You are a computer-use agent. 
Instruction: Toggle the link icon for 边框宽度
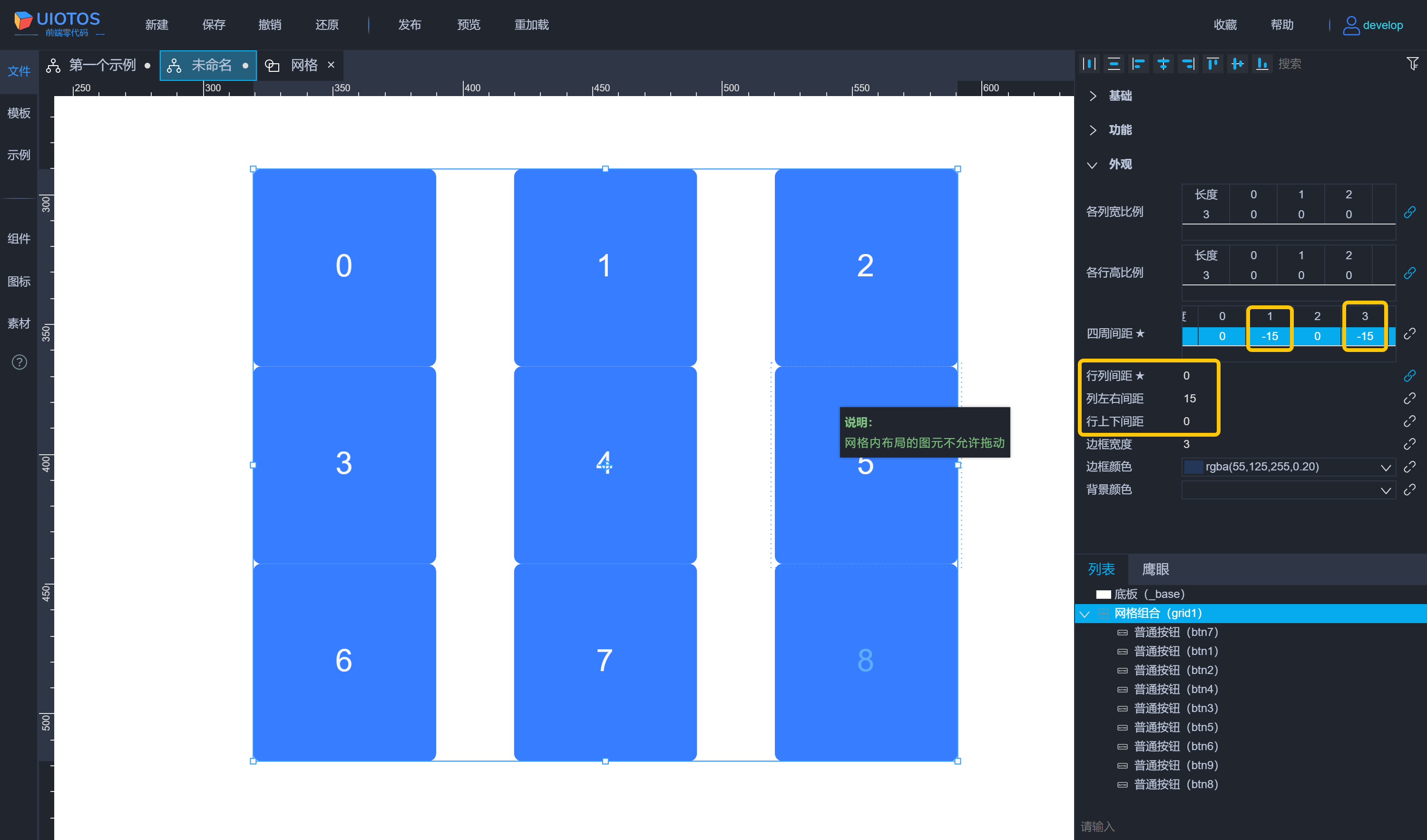tap(1409, 444)
